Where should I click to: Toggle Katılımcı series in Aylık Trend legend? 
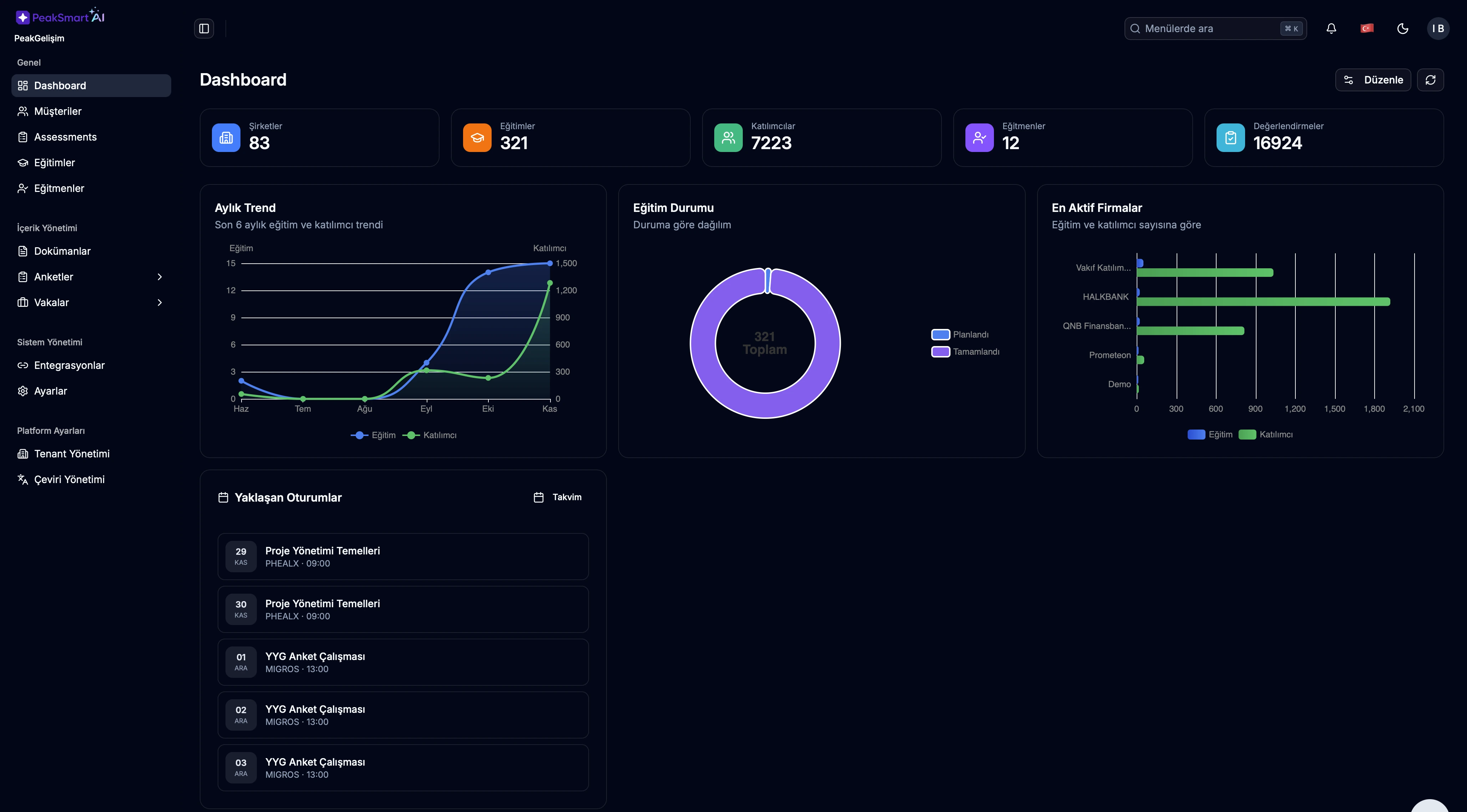pos(430,435)
